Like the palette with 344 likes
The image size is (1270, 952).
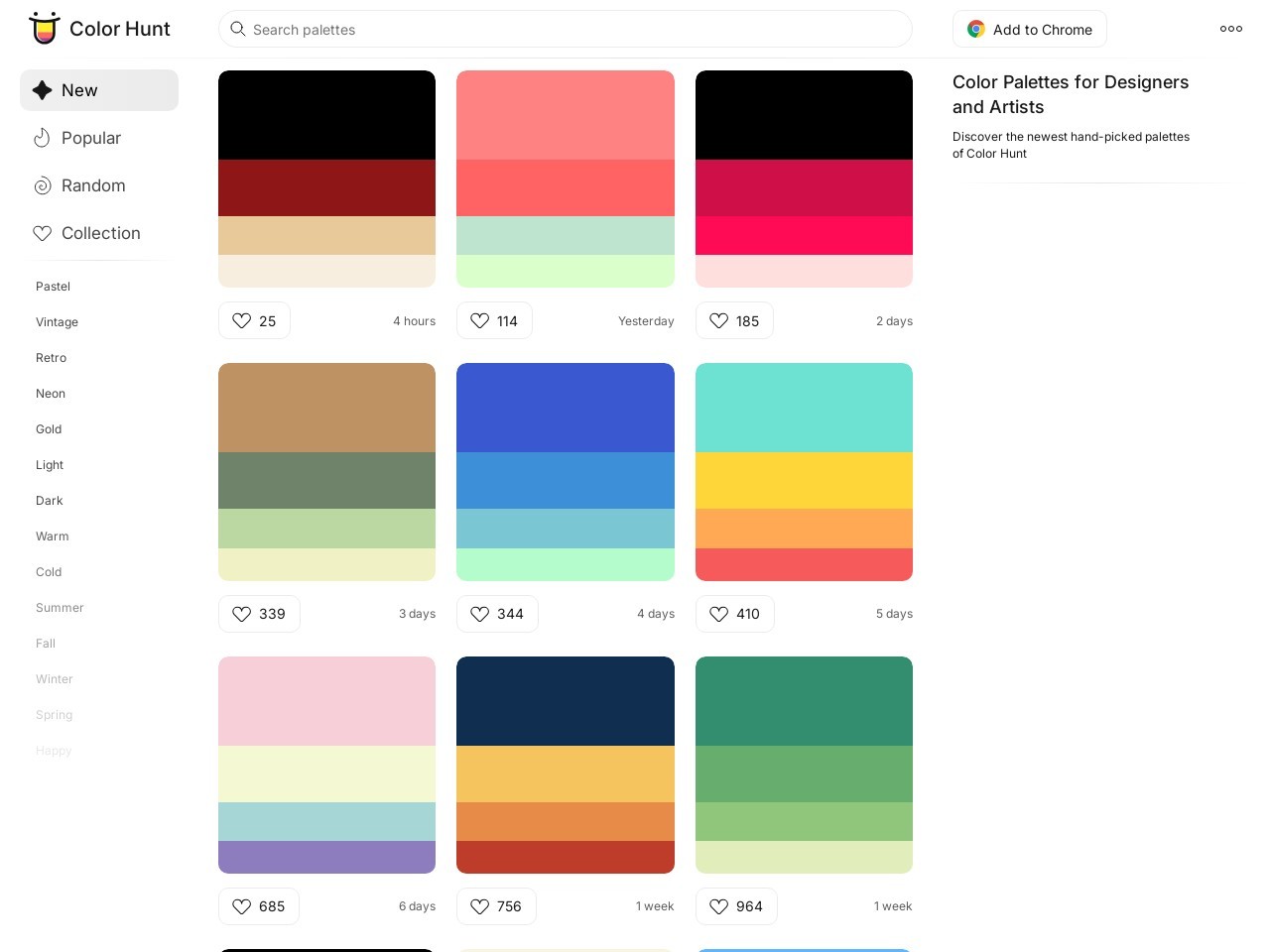(497, 614)
